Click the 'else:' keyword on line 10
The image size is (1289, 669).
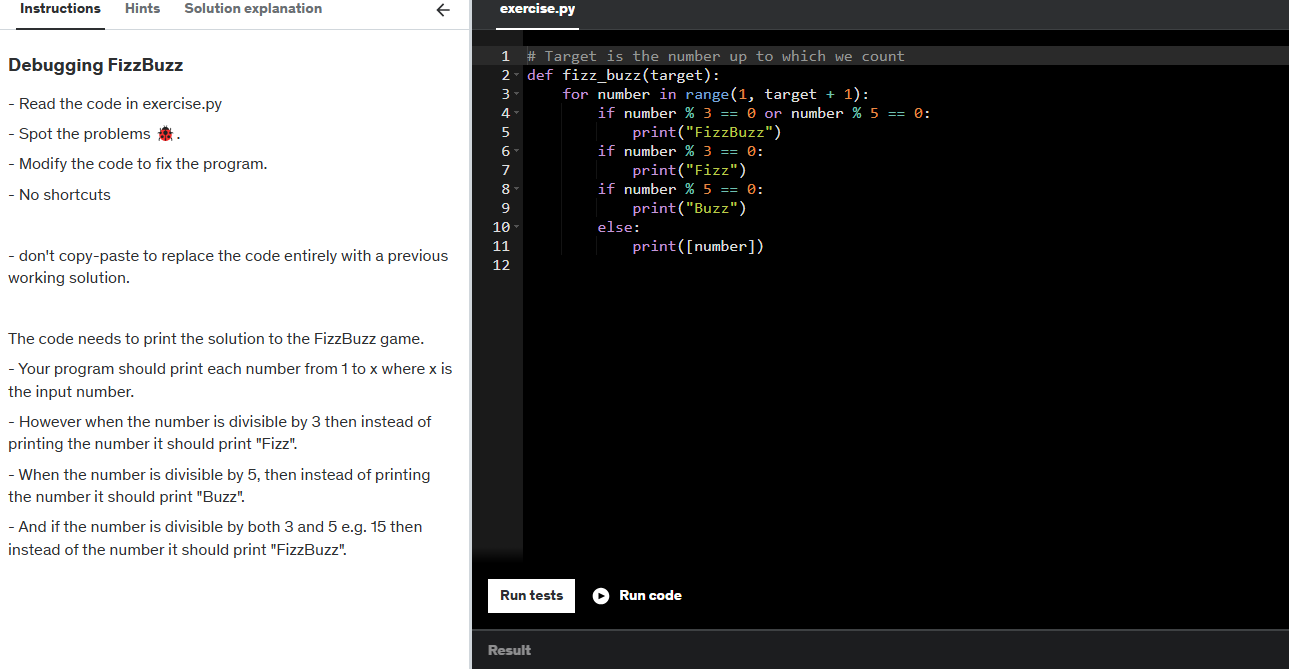pyautogui.click(x=618, y=227)
